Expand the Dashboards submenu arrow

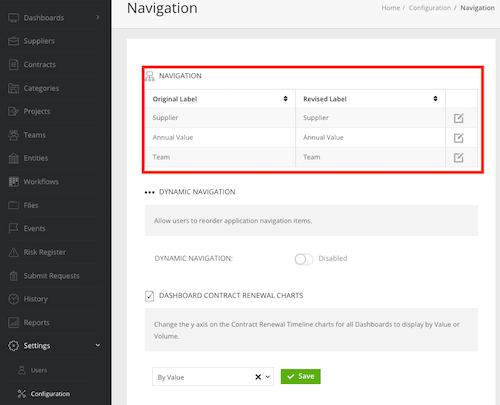(x=98, y=17)
